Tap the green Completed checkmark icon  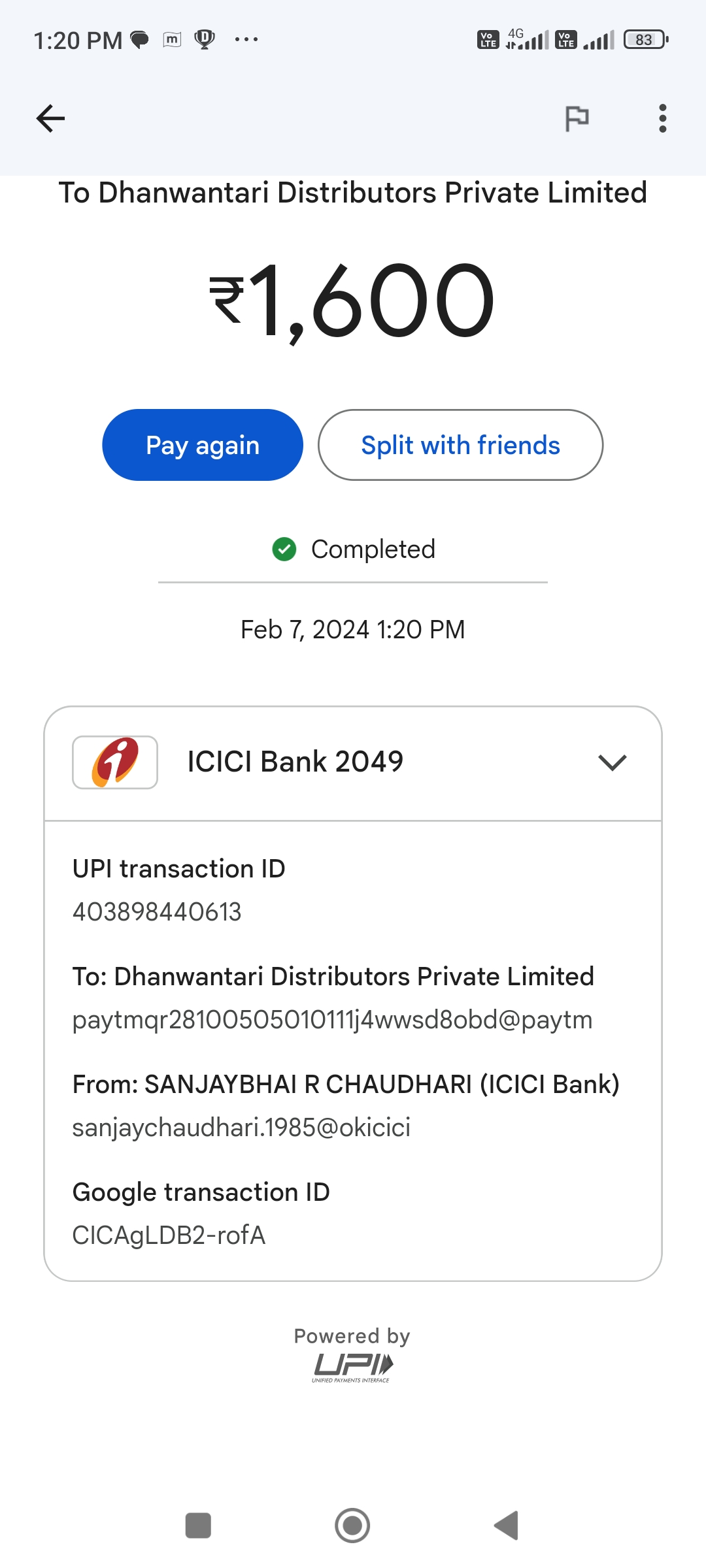(x=284, y=549)
